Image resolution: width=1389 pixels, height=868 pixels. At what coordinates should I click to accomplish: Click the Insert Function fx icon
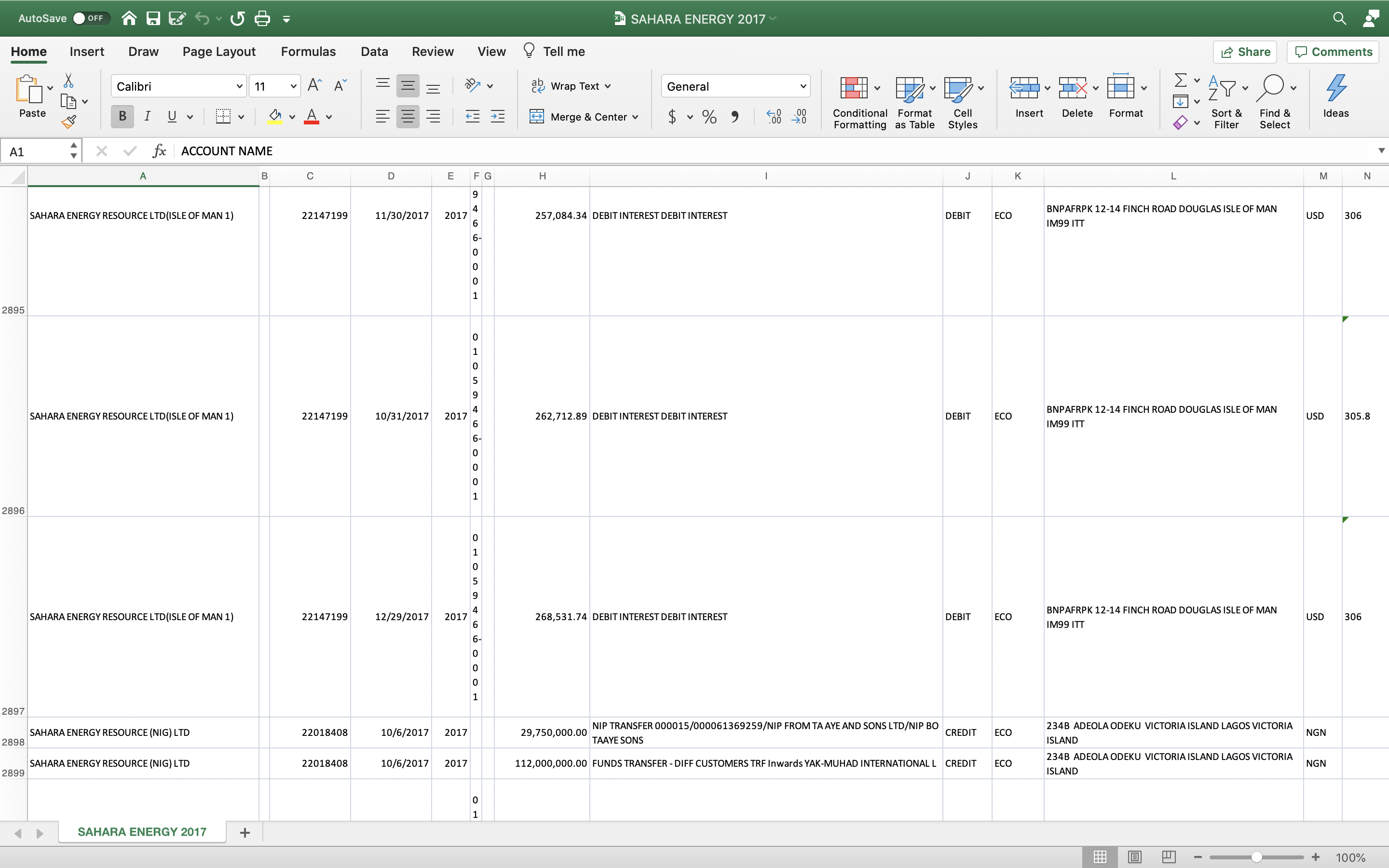coord(159,151)
